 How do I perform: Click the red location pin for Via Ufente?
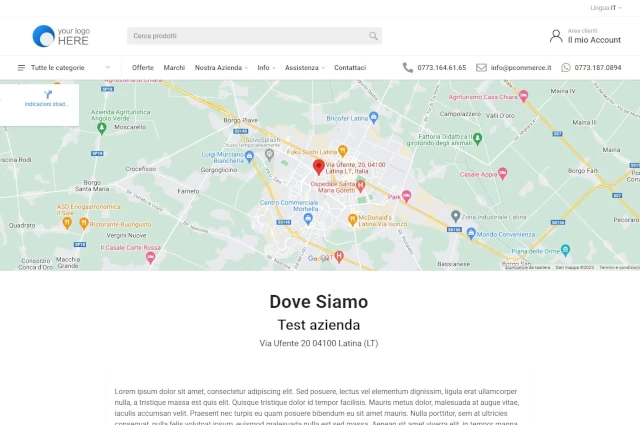pos(318,167)
